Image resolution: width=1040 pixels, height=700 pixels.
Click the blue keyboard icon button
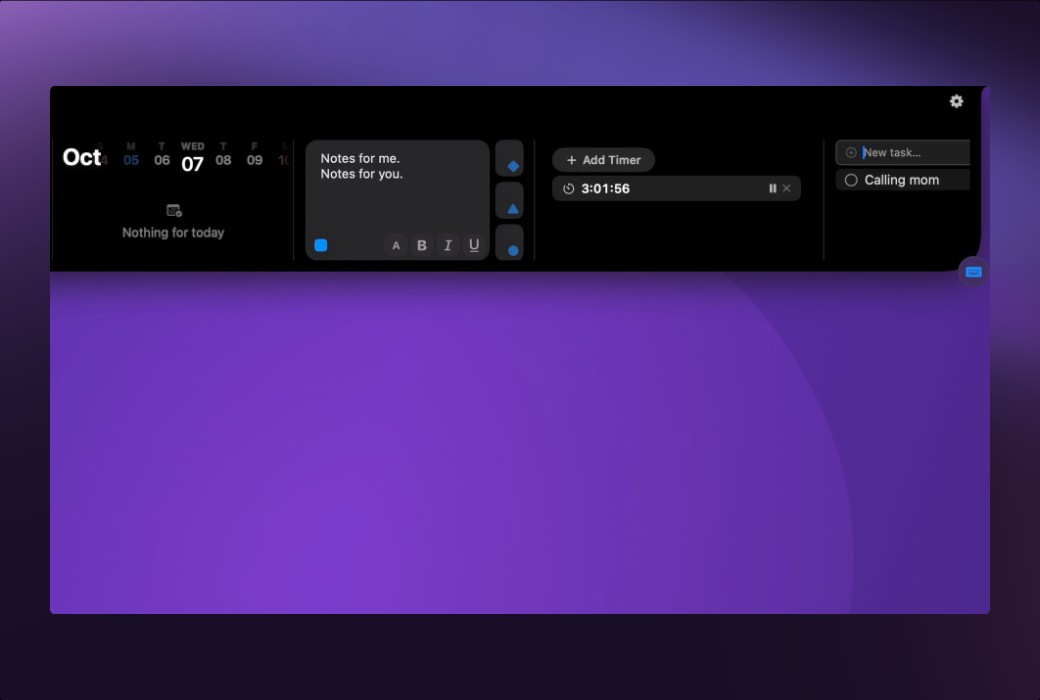(x=973, y=272)
